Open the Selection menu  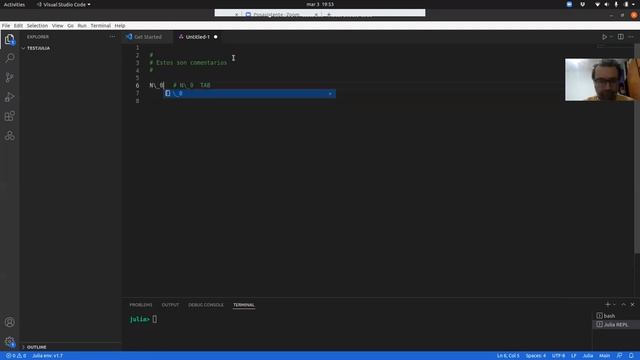pos(37,25)
